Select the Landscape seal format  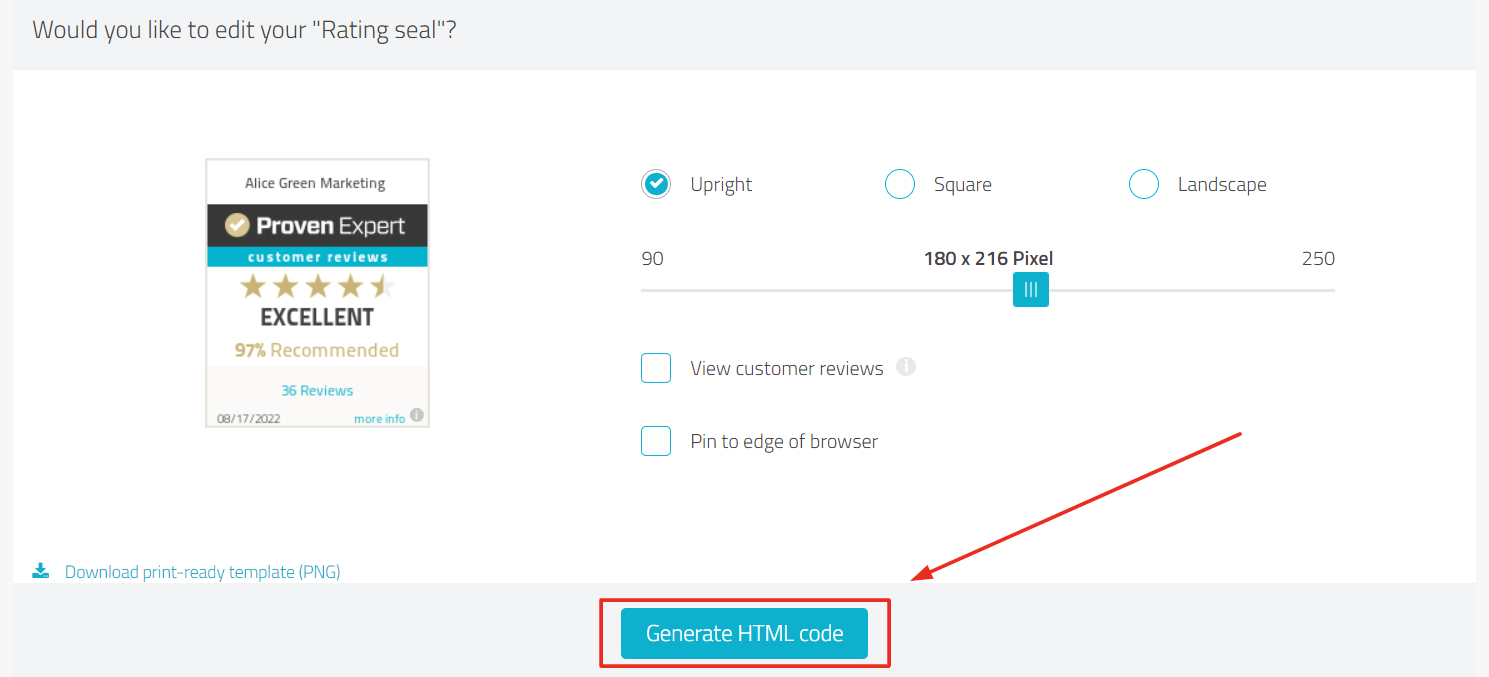click(1144, 184)
